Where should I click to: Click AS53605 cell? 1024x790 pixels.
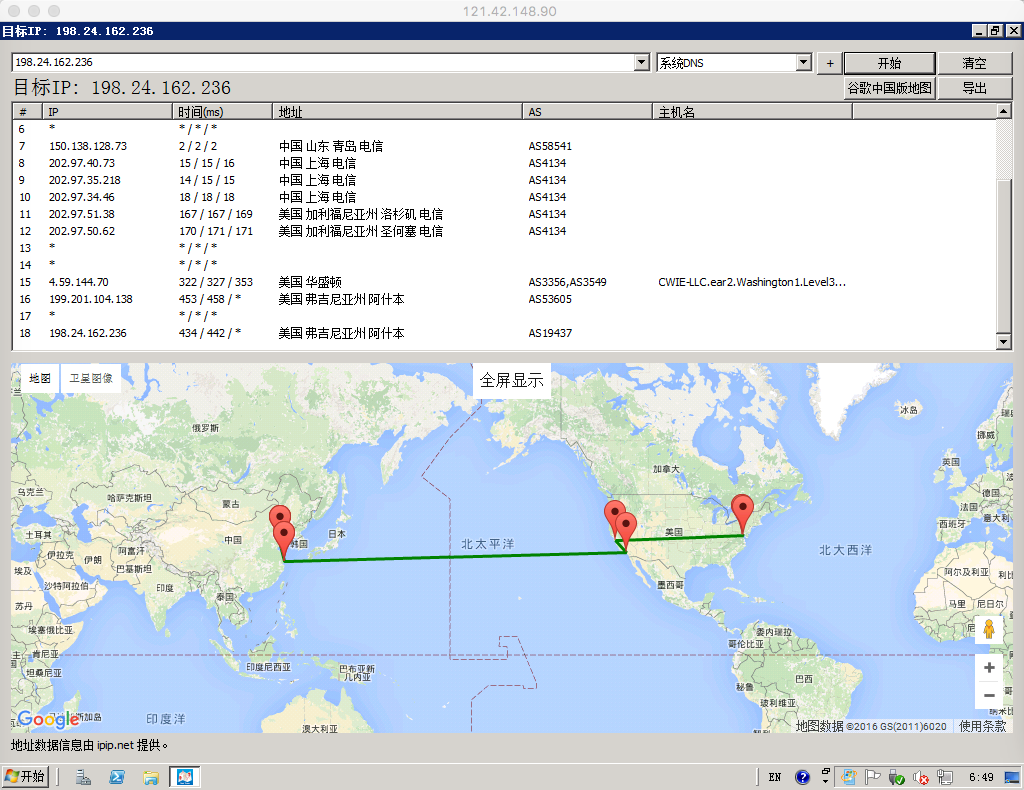549,299
